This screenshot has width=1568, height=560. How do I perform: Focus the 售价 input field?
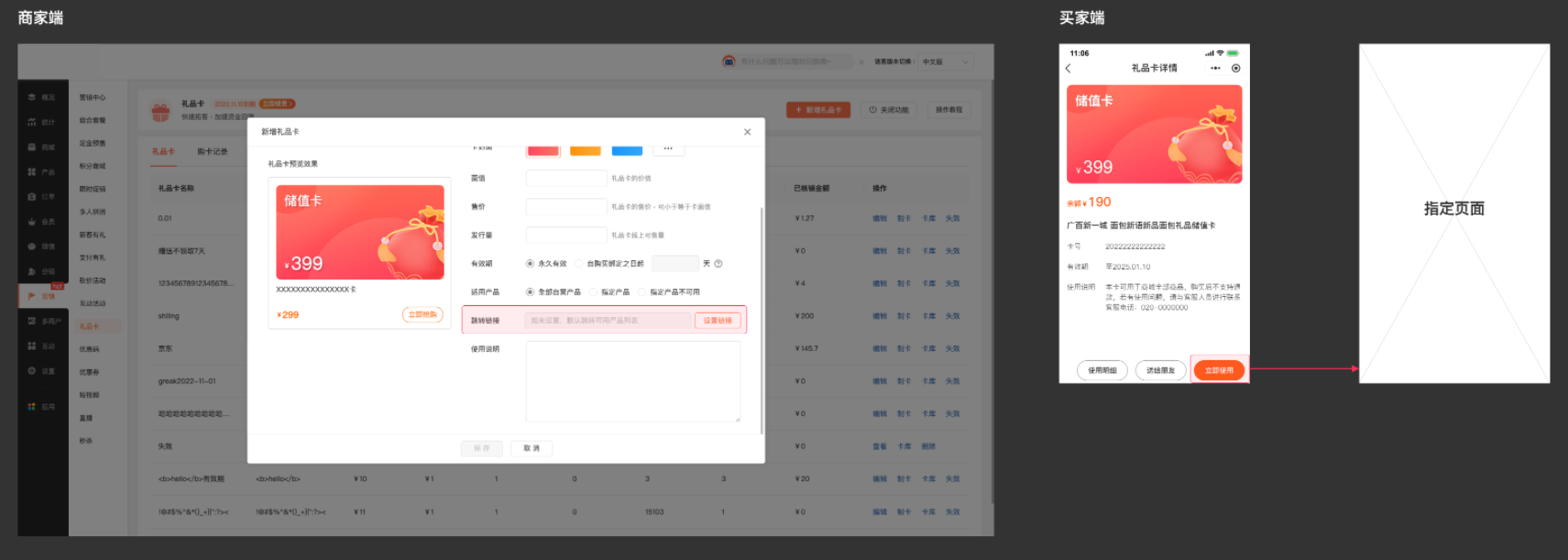click(x=566, y=207)
